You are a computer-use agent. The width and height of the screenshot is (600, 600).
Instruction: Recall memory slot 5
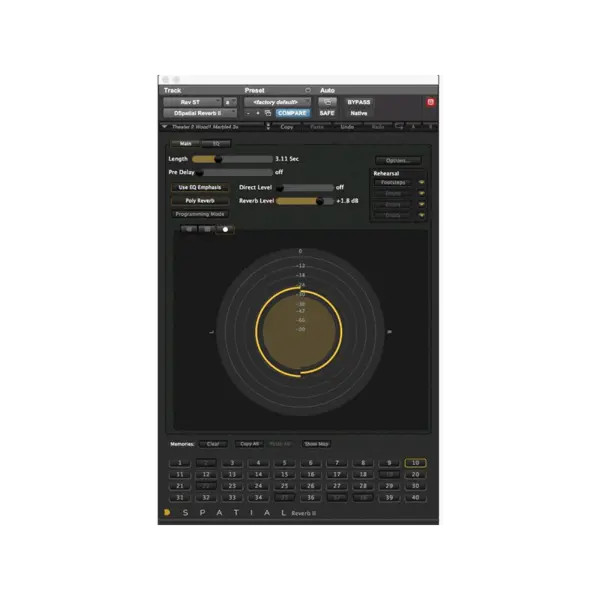coord(284,463)
